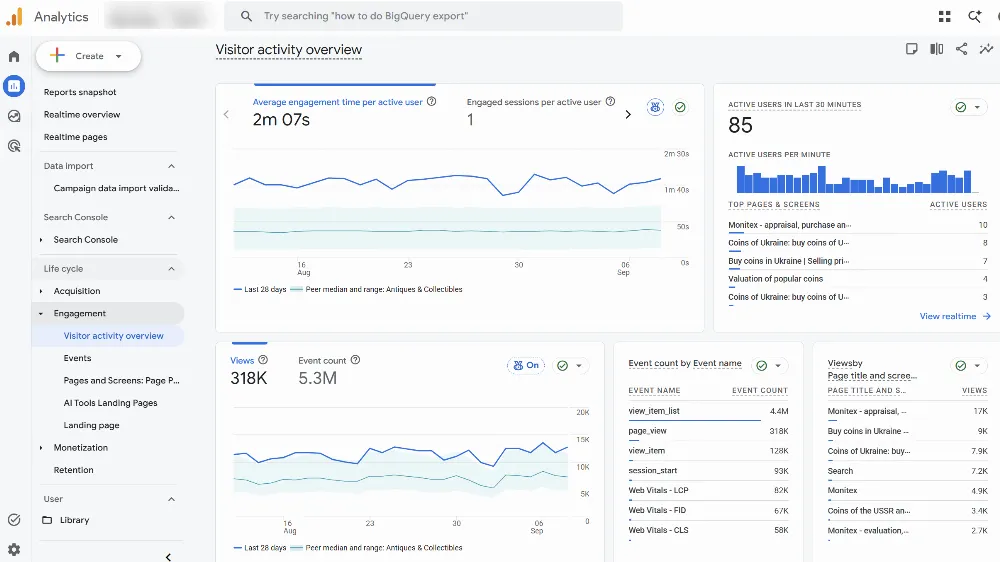Share this report icon

(961, 49)
